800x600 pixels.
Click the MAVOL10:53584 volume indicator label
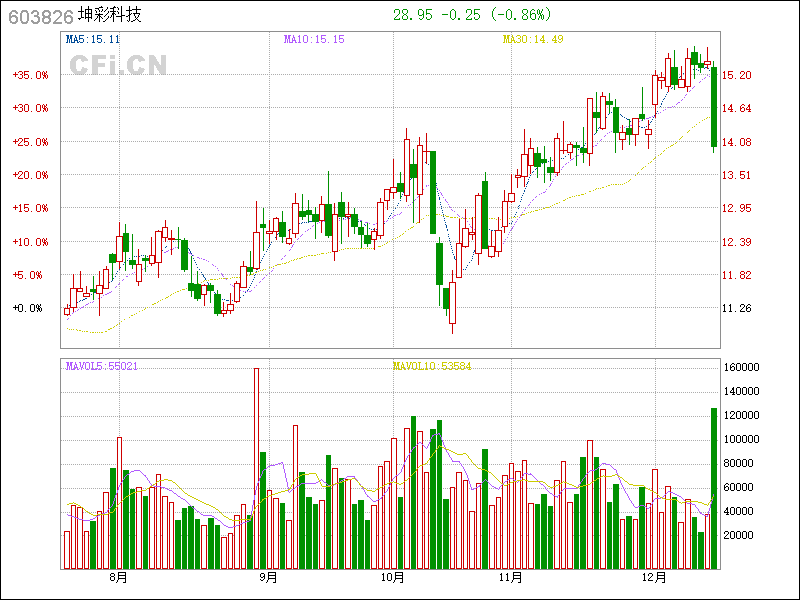[x=432, y=366]
